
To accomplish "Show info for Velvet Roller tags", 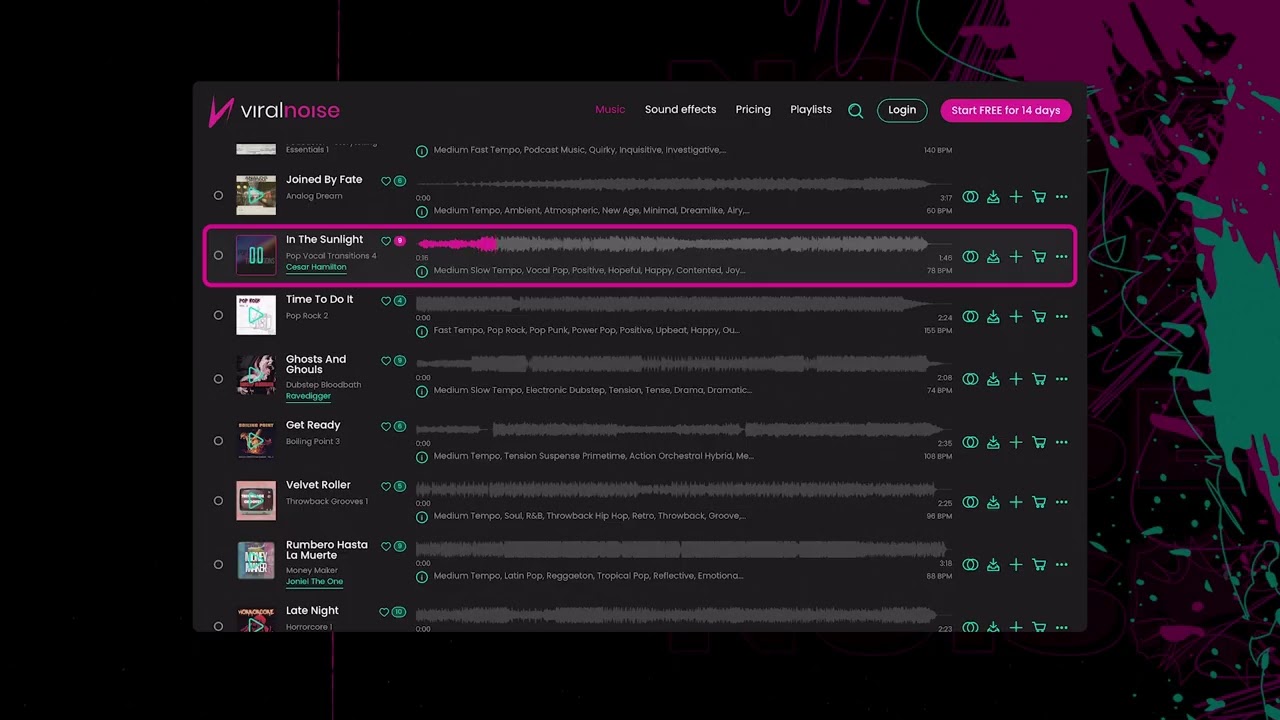I will pyautogui.click(x=422, y=517).
